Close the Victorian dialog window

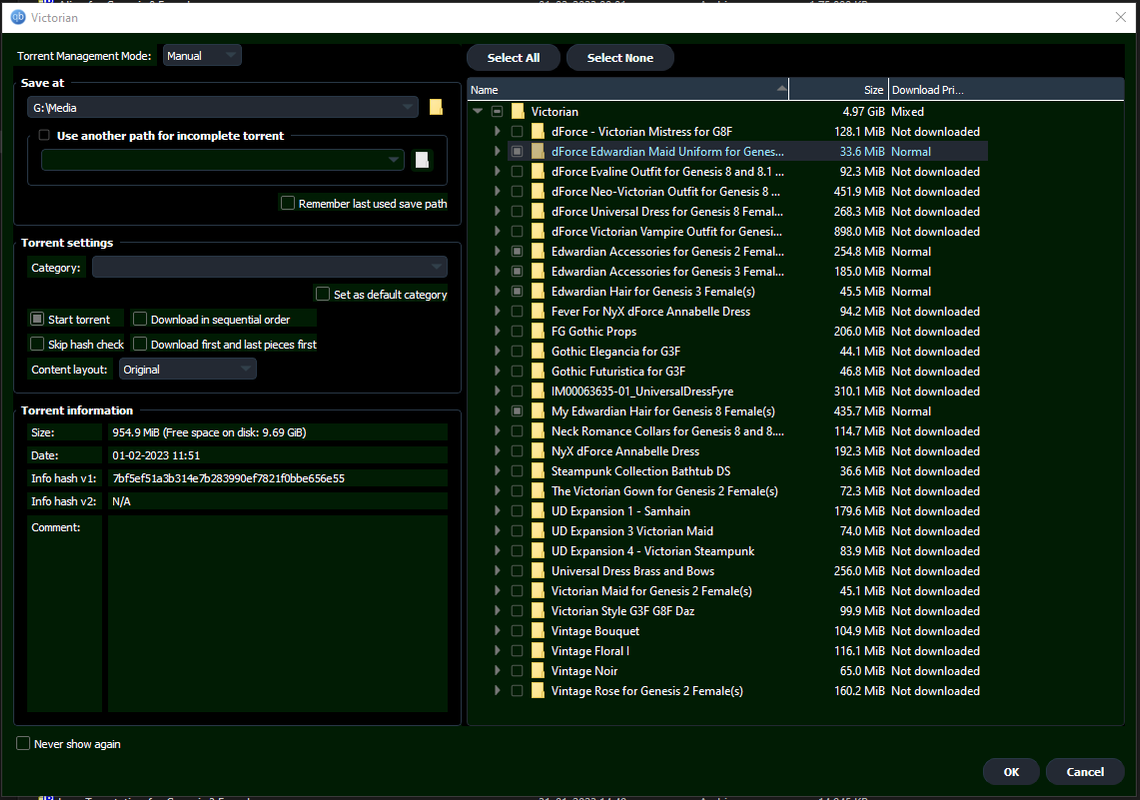tap(1120, 17)
